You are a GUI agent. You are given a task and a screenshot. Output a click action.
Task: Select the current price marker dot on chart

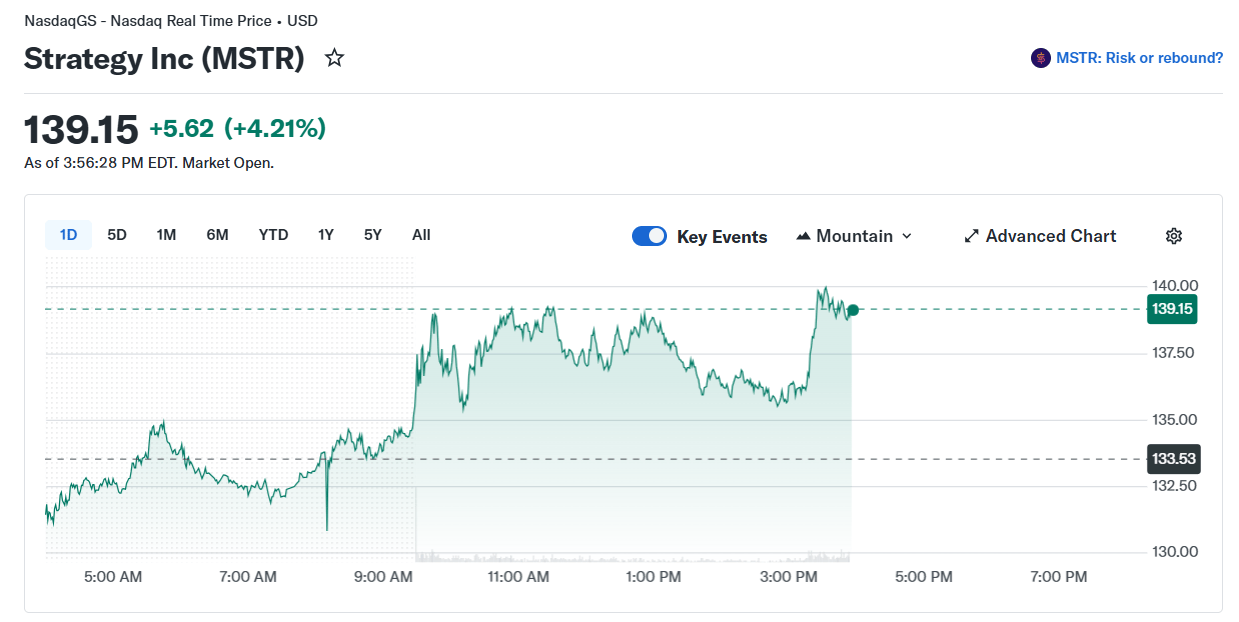click(x=852, y=310)
